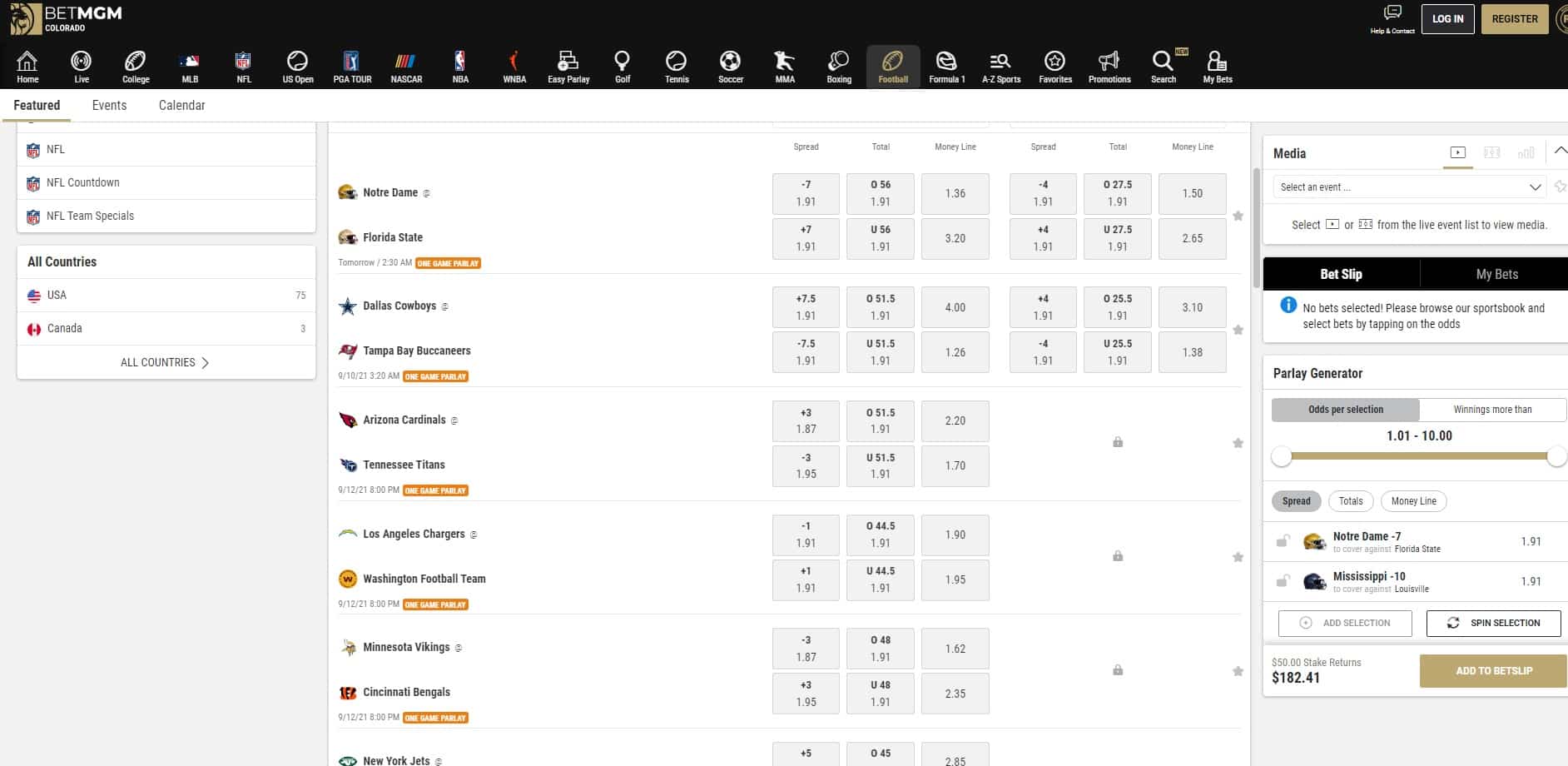
Task: Open the A-Z Sports icon
Action: point(1001,67)
